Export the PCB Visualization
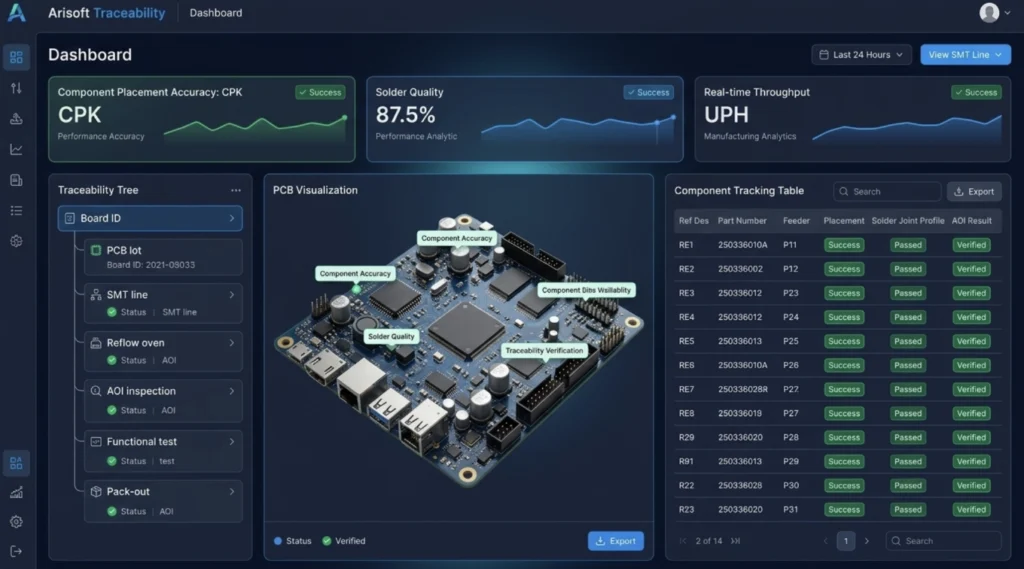 (x=616, y=541)
